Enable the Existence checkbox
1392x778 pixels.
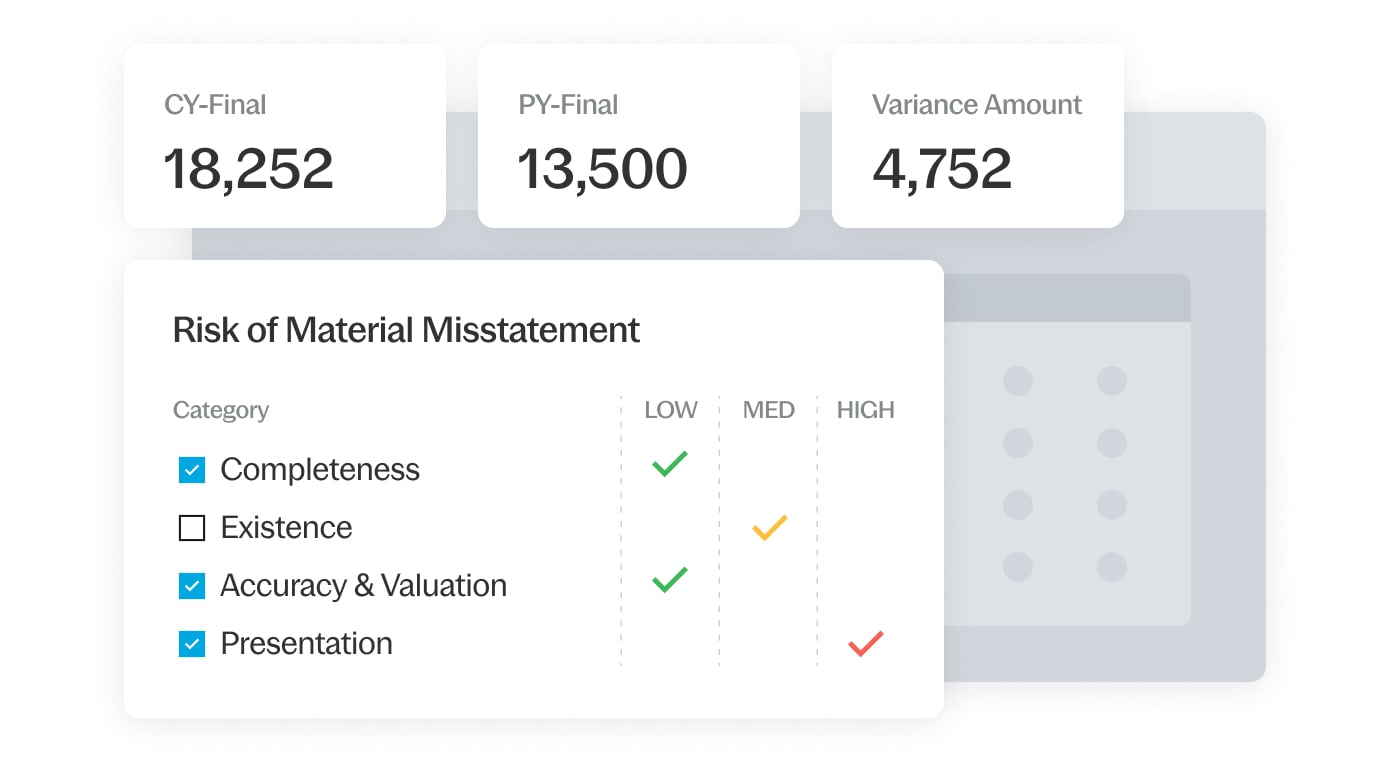(x=191, y=527)
